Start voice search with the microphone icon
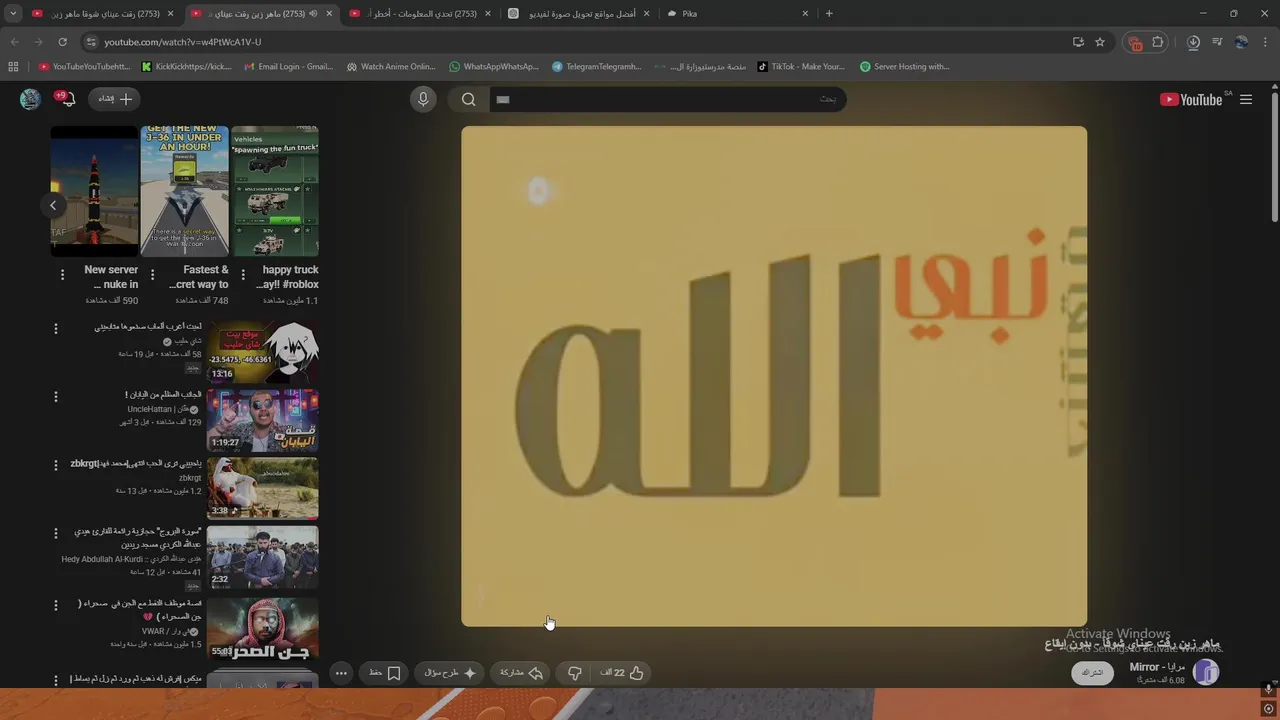Image resolution: width=1280 pixels, height=720 pixels. [x=423, y=99]
